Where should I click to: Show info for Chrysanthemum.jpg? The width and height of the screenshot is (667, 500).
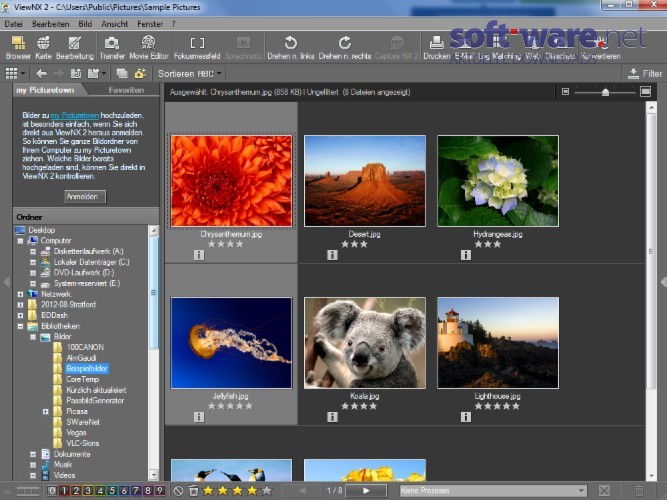[199, 255]
